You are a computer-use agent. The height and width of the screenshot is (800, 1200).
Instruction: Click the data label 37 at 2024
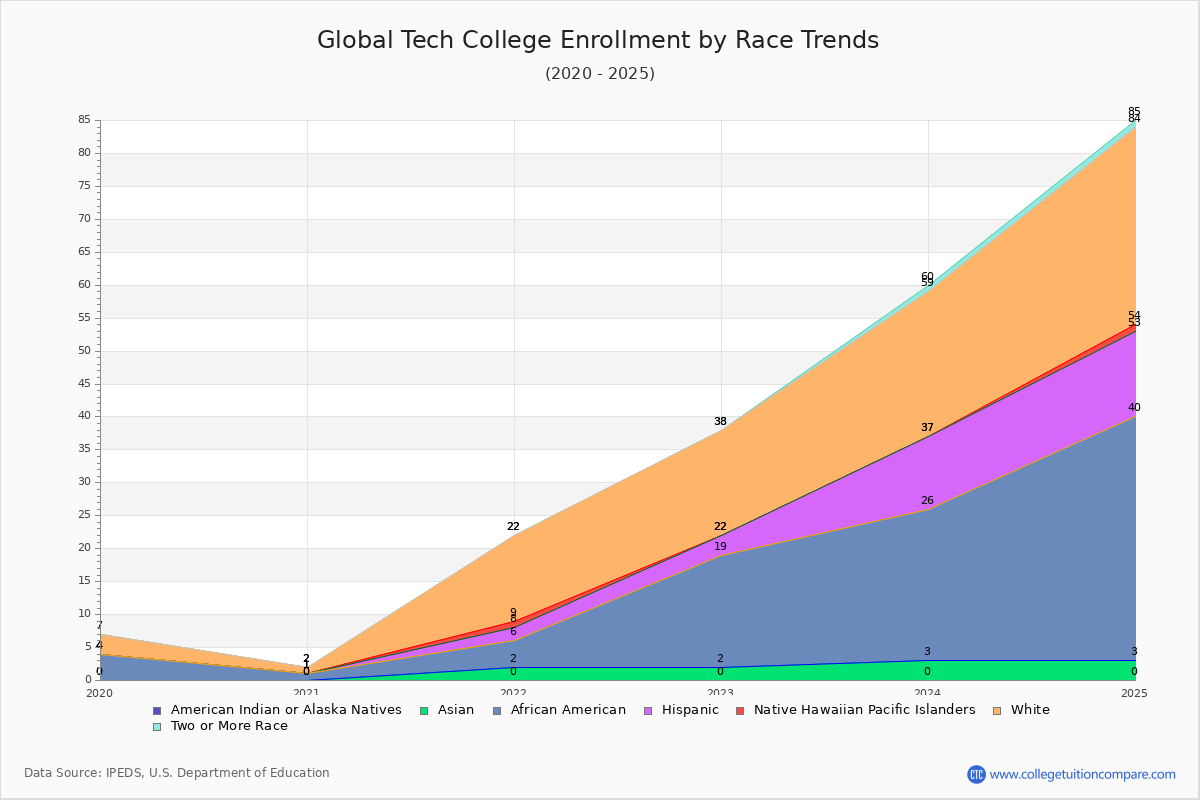pyautogui.click(x=927, y=428)
